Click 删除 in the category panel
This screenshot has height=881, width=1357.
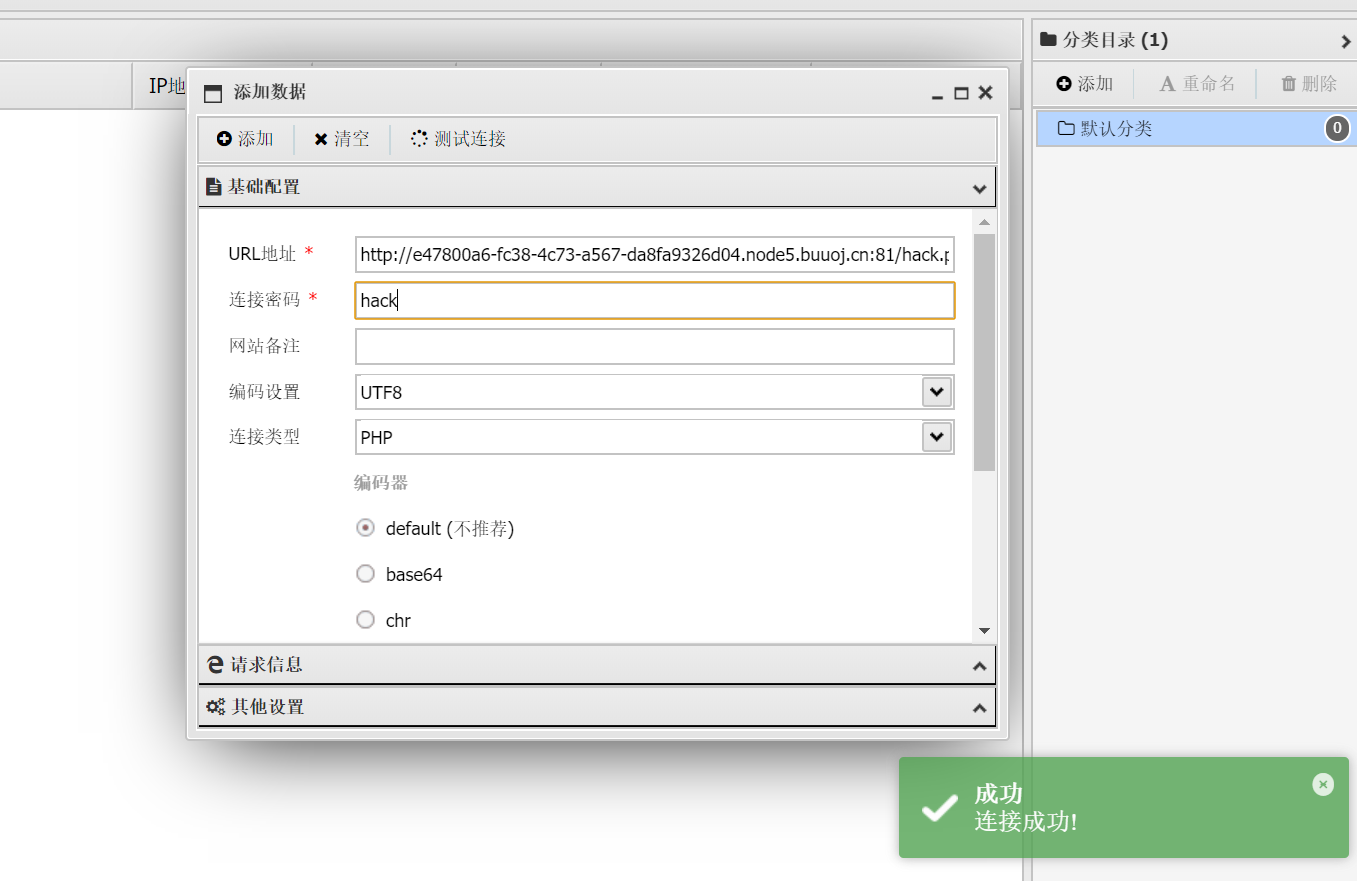click(x=1309, y=84)
